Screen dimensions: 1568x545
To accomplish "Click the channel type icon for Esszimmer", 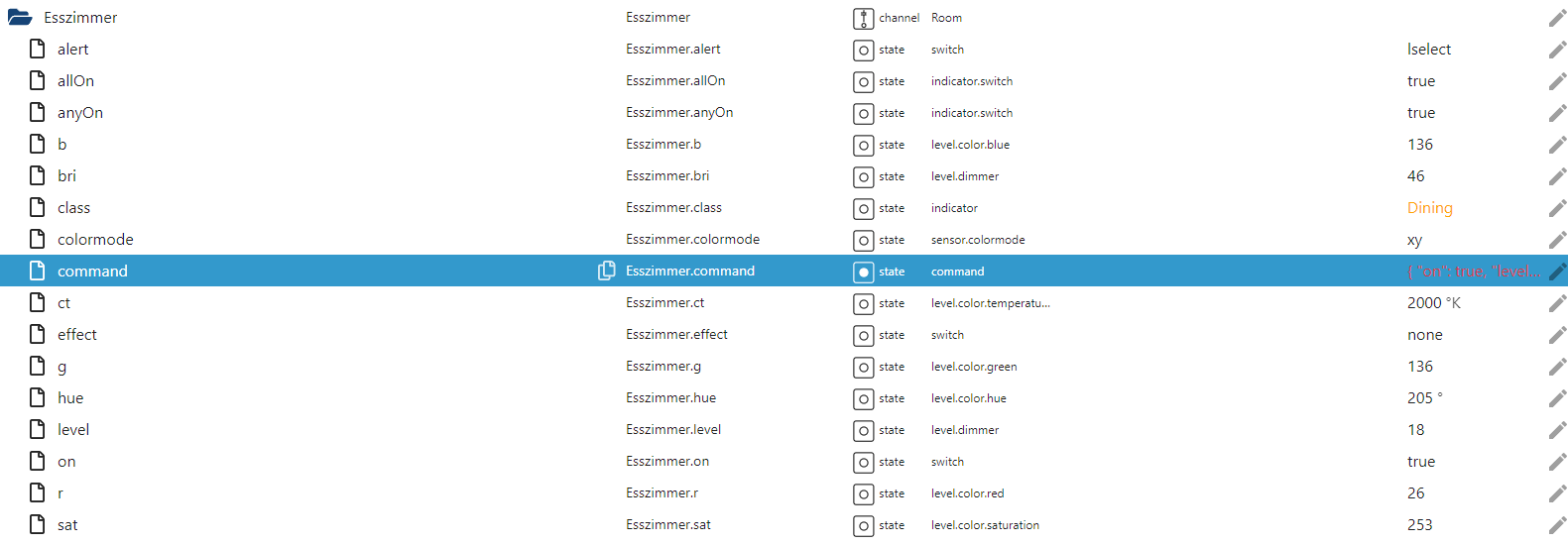I will click(x=863, y=18).
